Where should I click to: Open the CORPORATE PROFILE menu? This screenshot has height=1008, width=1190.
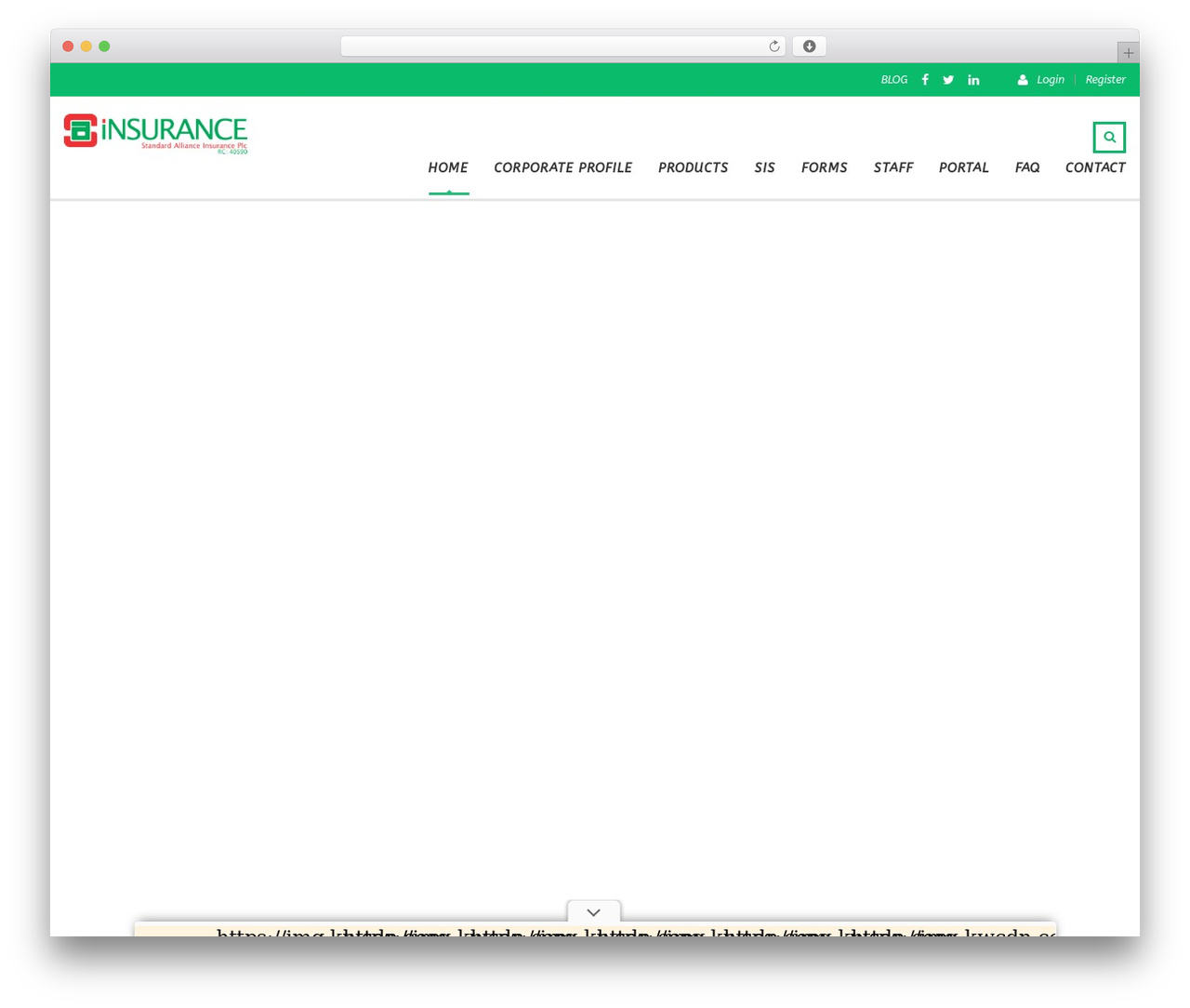(562, 167)
